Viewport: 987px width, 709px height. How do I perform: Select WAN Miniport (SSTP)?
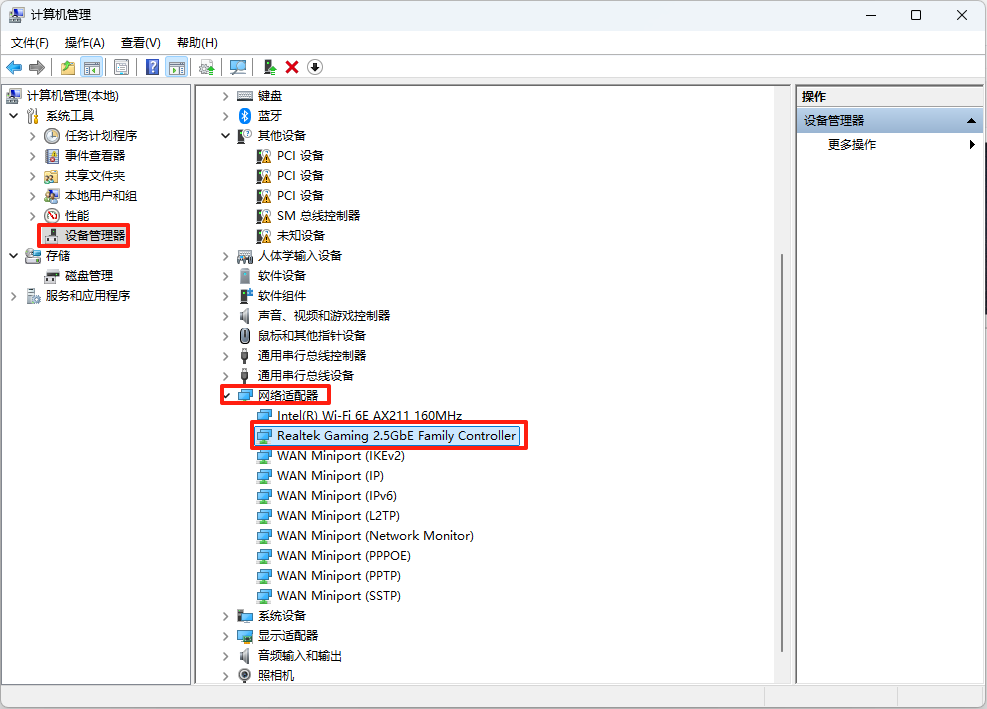pyautogui.click(x=339, y=596)
